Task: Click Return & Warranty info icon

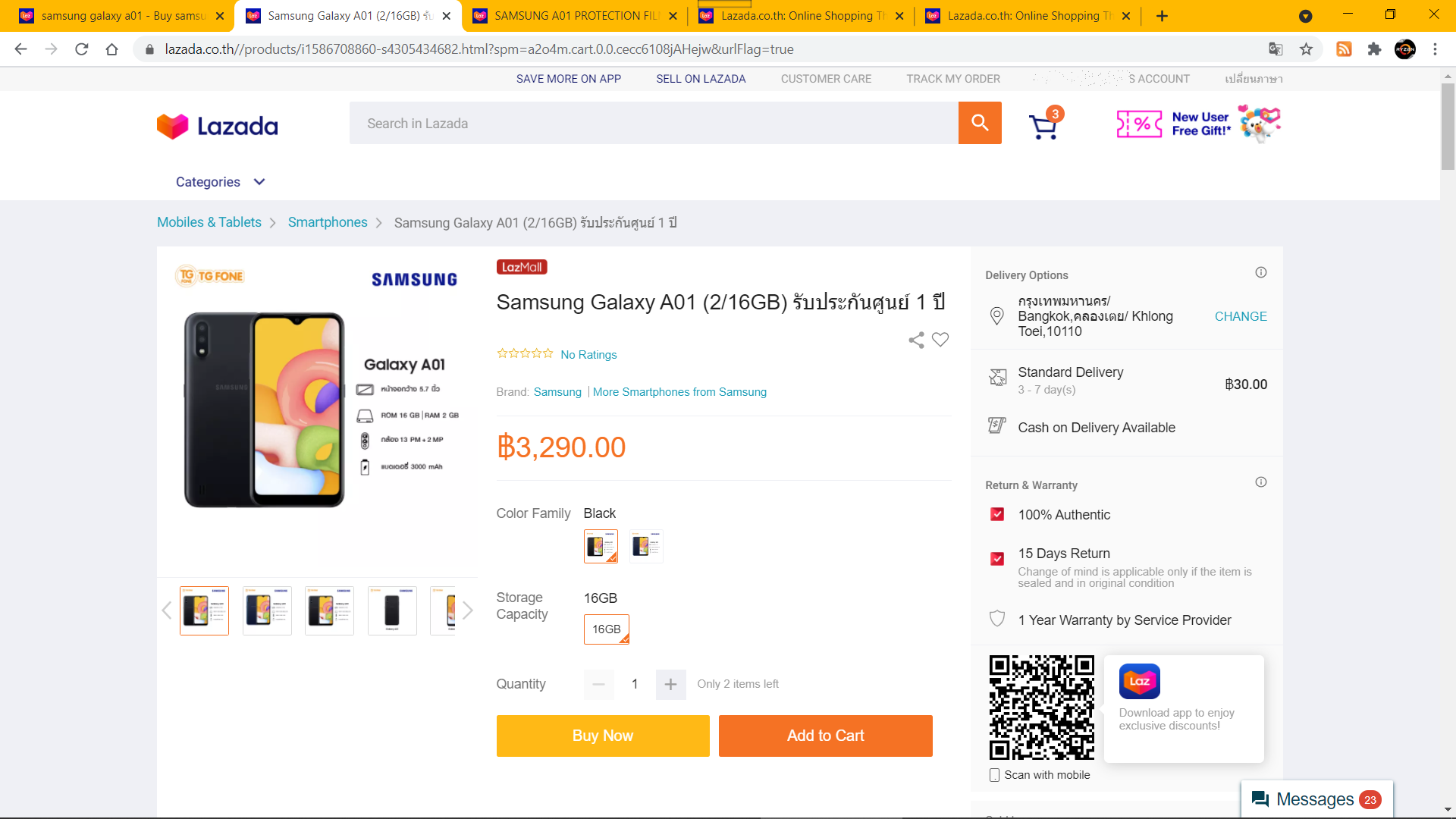Action: click(x=1261, y=482)
